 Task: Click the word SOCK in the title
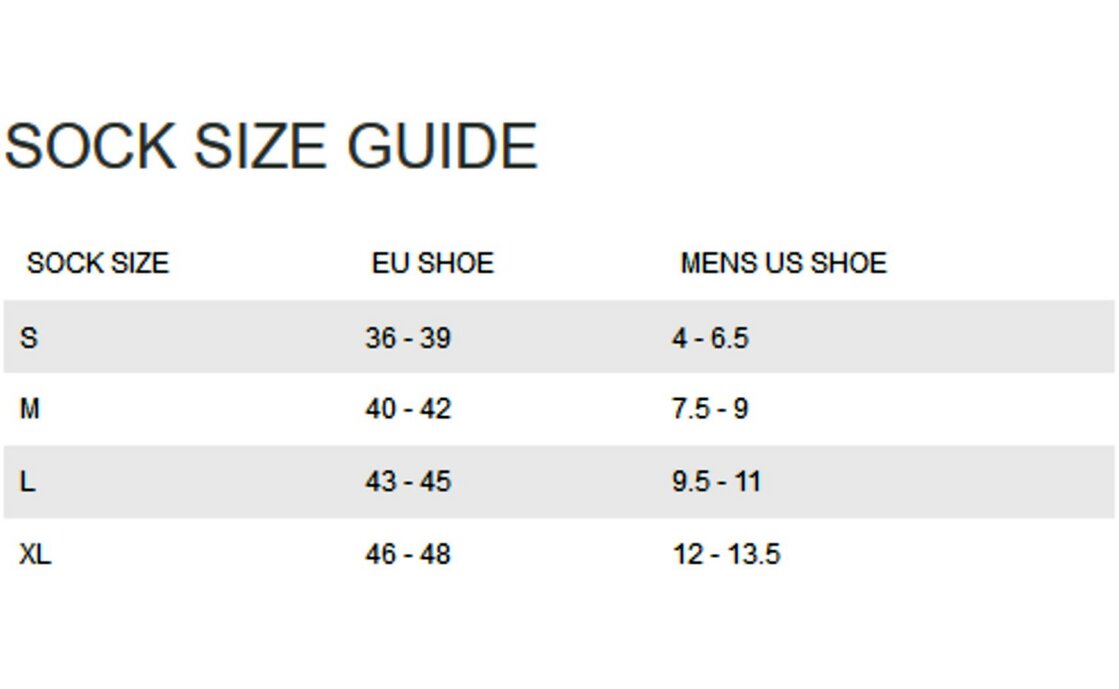pos(90,146)
